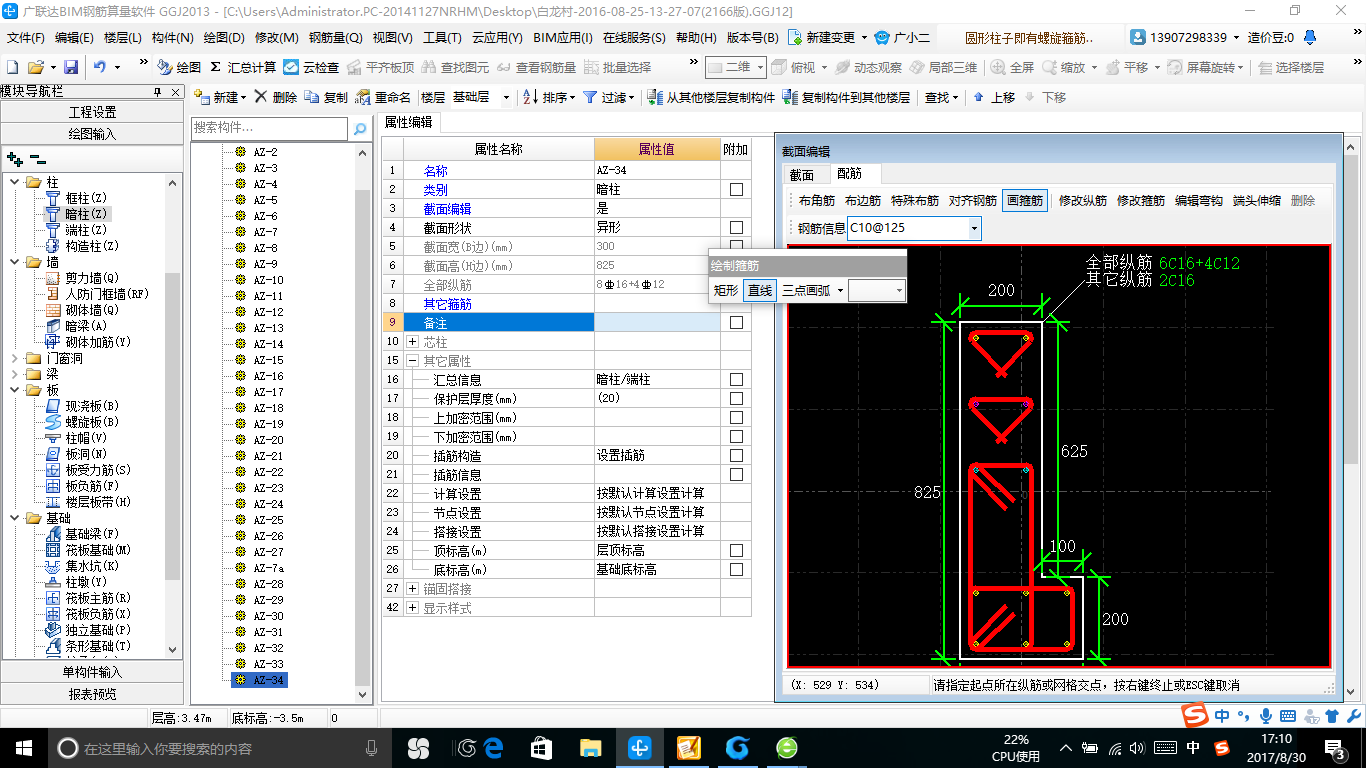Open 工具(T) menu
Screen dimensions: 1366x768
442,37
